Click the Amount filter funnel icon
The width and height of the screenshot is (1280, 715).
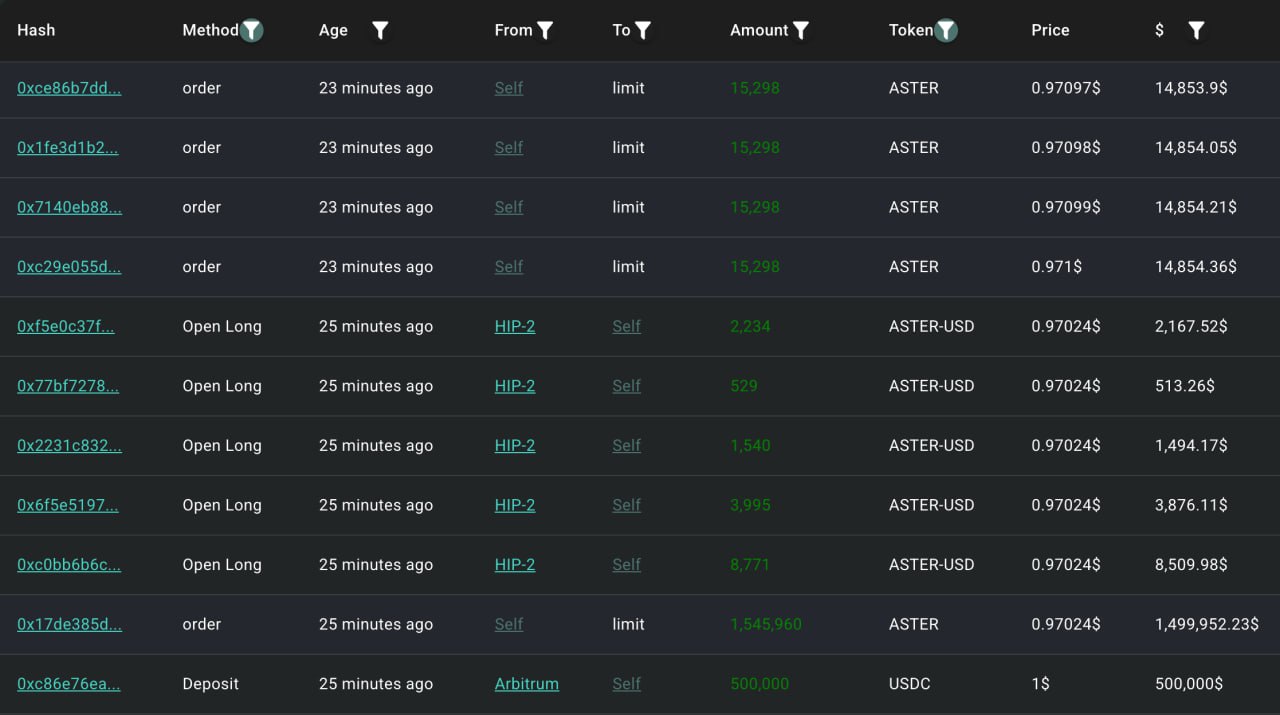tap(801, 30)
